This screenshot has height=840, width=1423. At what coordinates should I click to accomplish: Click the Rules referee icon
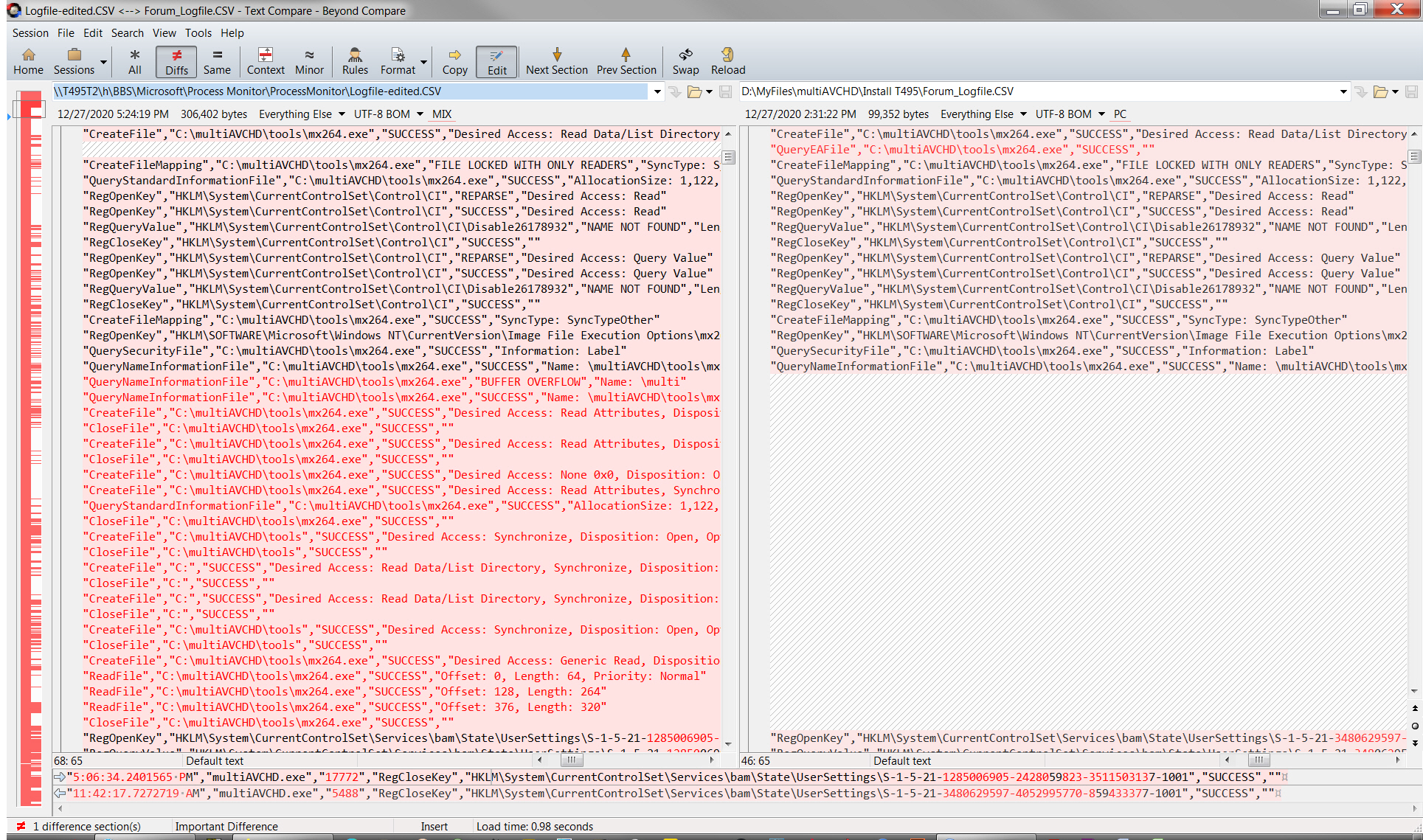355,61
